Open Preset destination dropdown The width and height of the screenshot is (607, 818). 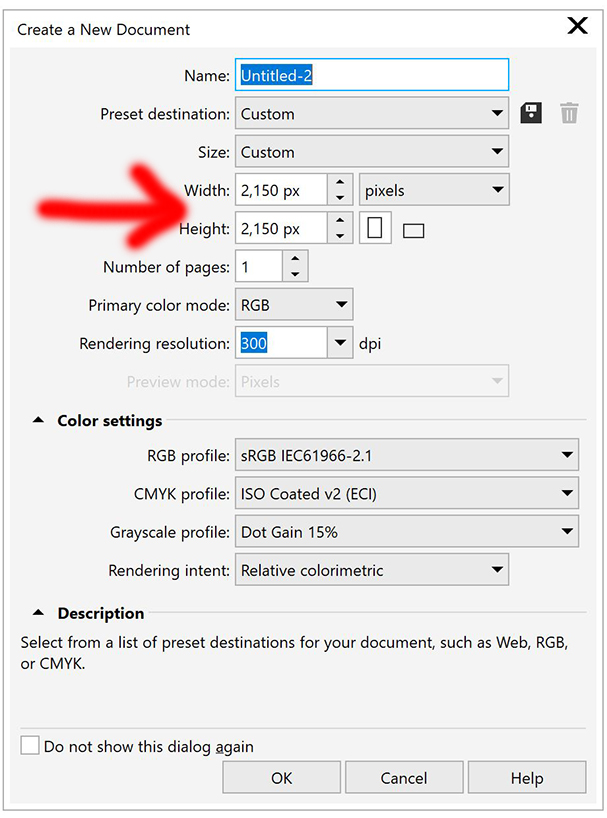[x=372, y=113]
